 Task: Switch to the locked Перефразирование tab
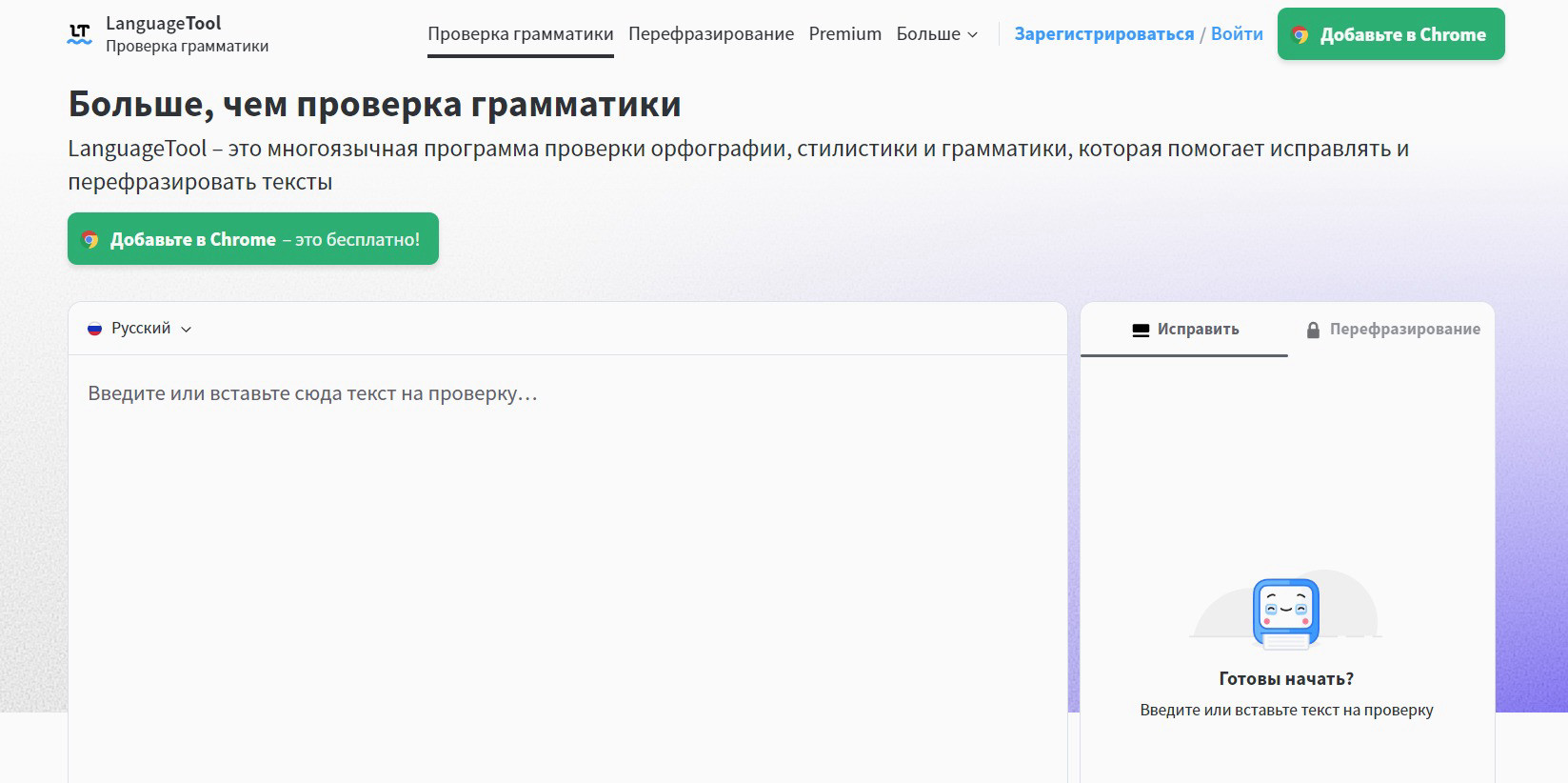pyautogui.click(x=1392, y=330)
